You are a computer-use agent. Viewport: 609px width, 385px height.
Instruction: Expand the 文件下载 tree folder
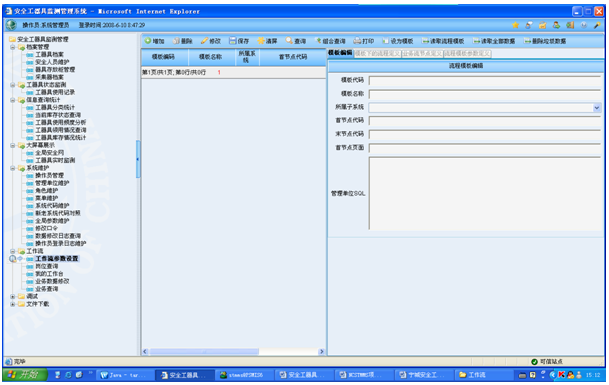[13, 304]
